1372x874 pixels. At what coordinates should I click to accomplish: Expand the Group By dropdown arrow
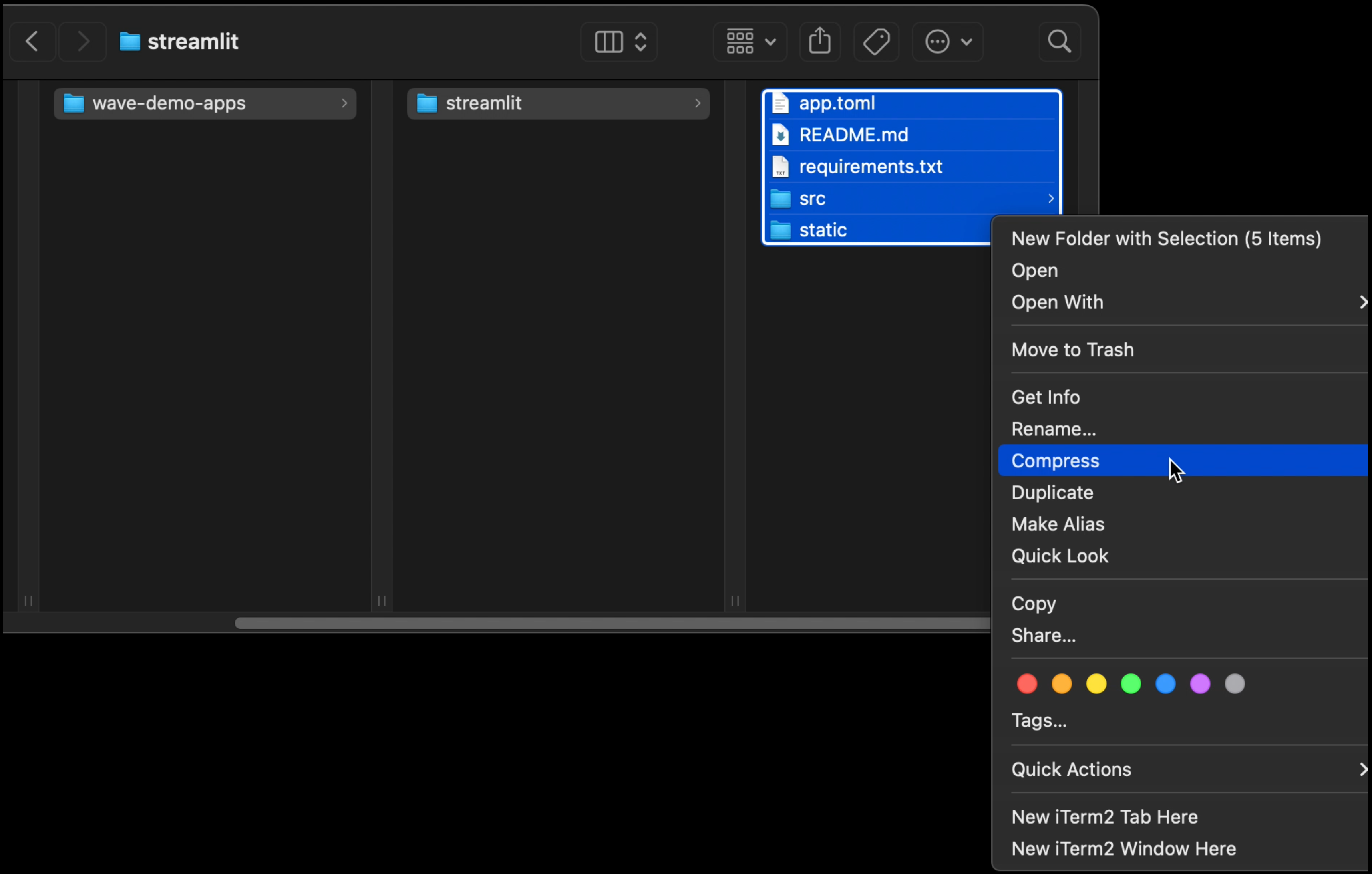[x=770, y=42]
